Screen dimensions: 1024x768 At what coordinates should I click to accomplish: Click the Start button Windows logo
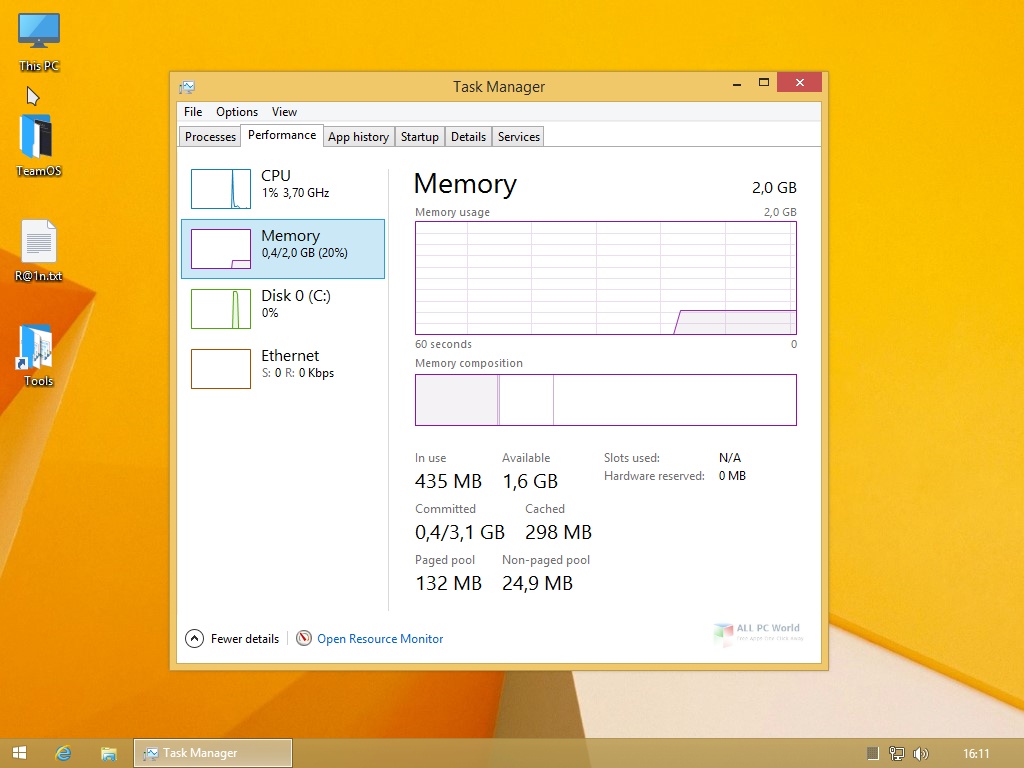coord(20,753)
